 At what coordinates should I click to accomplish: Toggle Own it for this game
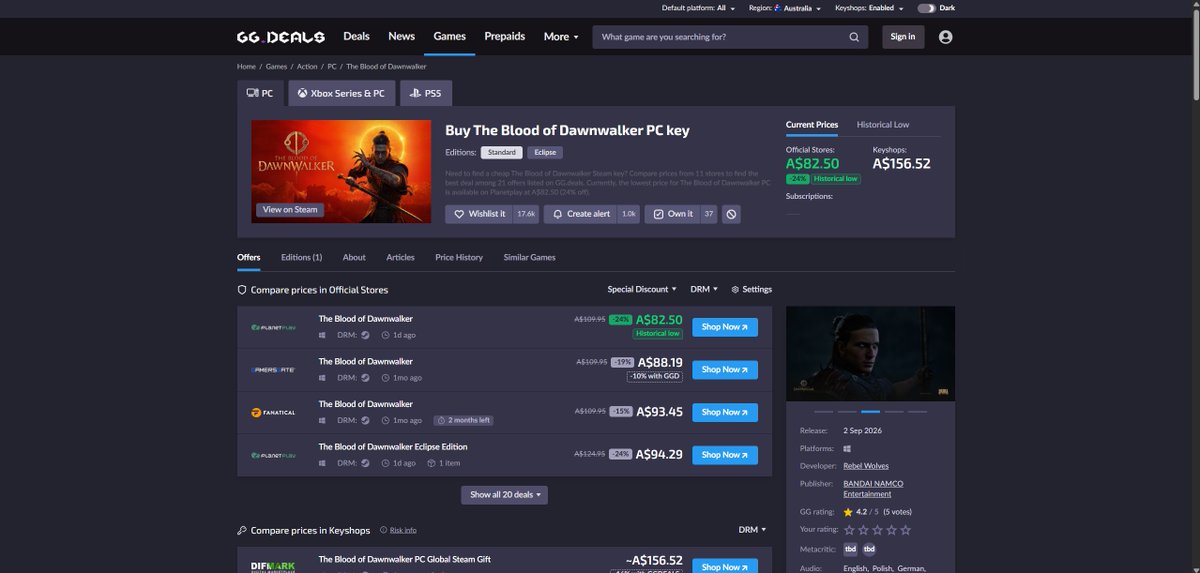point(672,214)
